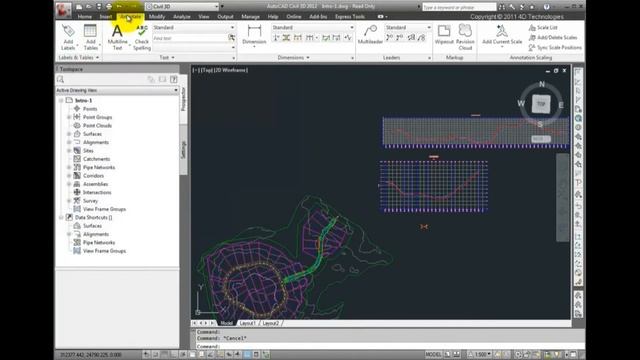Switch to the Layout1 tab
This screenshot has height=360, width=640.
click(248, 323)
